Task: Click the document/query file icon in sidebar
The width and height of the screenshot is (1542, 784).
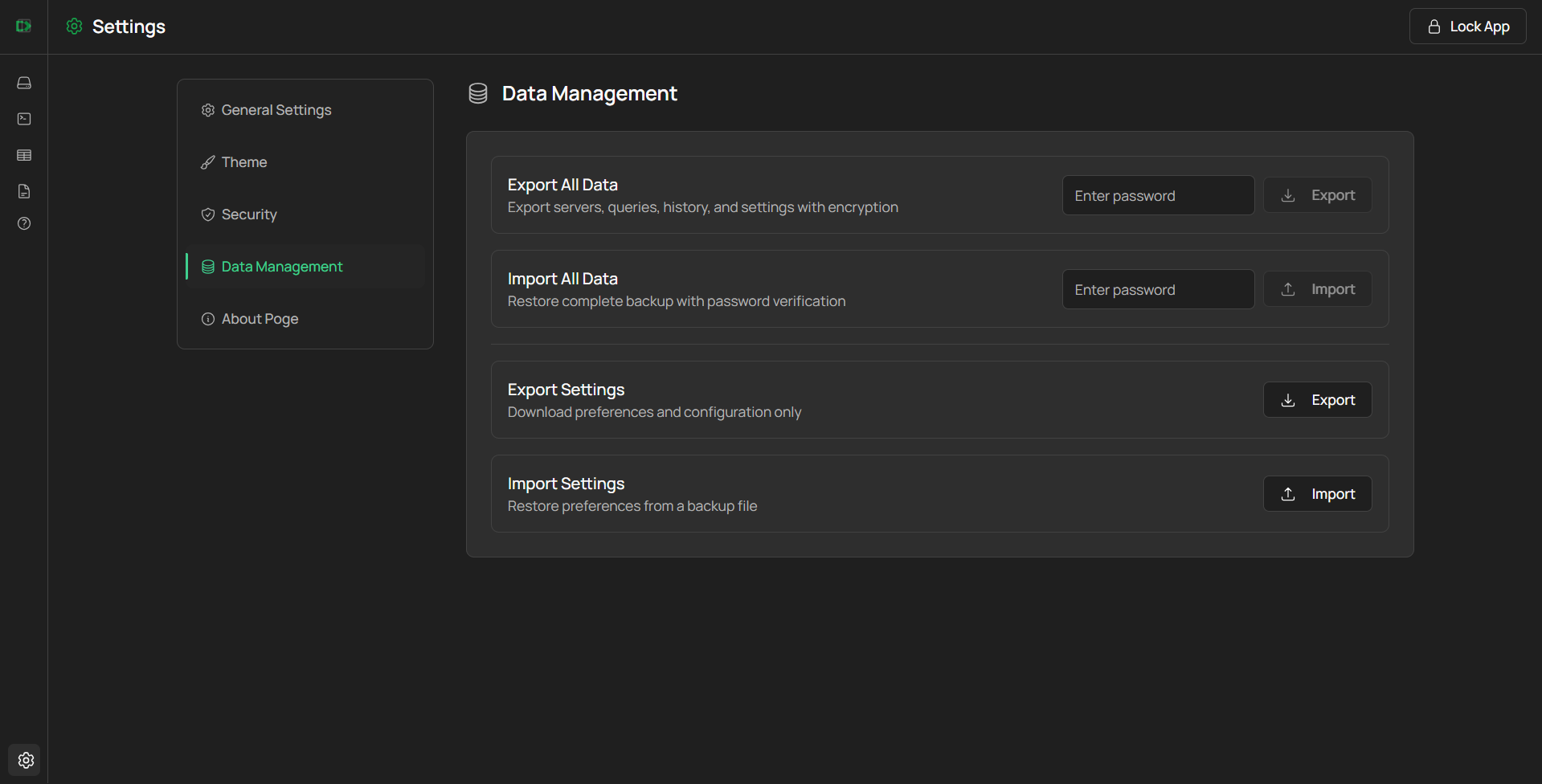Action: coord(24,191)
